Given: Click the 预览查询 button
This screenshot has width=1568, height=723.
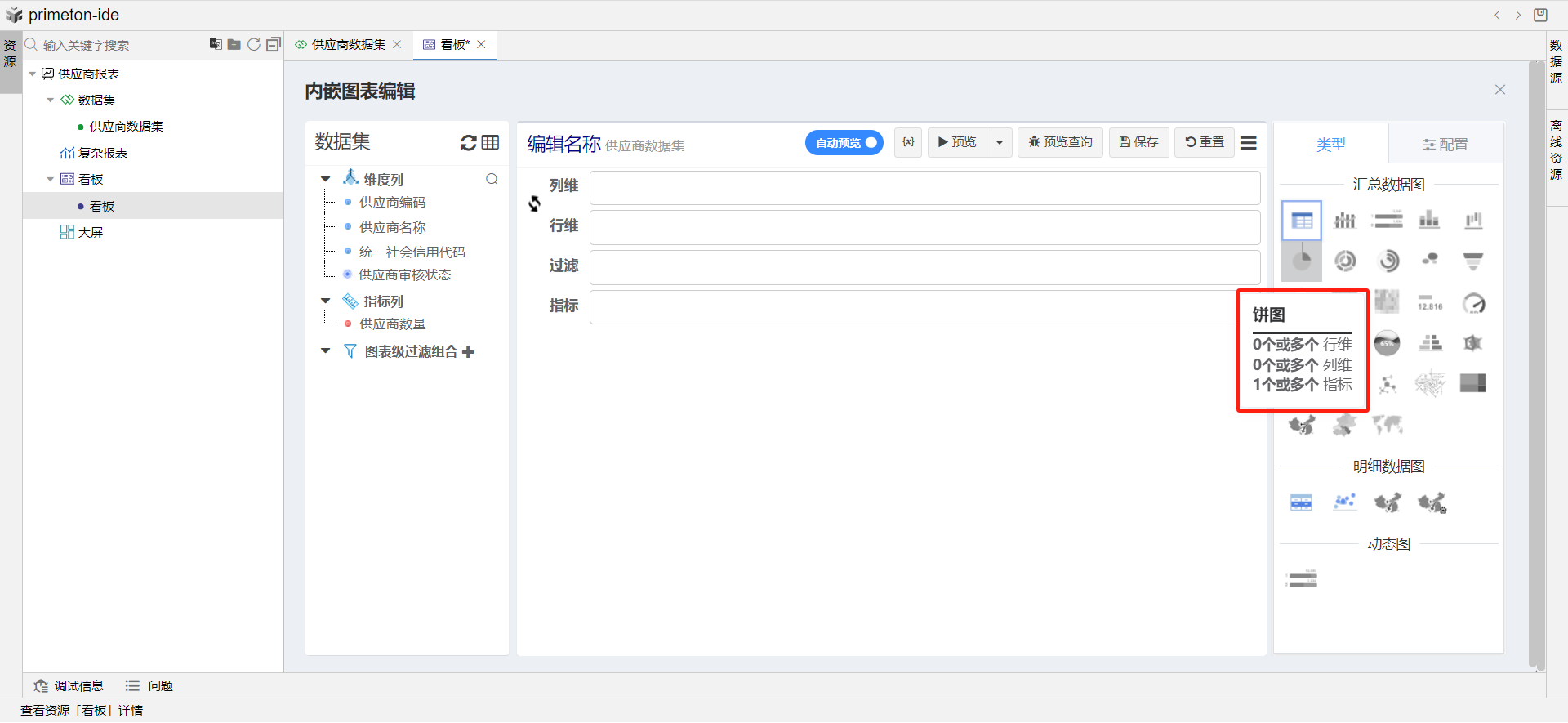Looking at the screenshot, I should point(1060,143).
